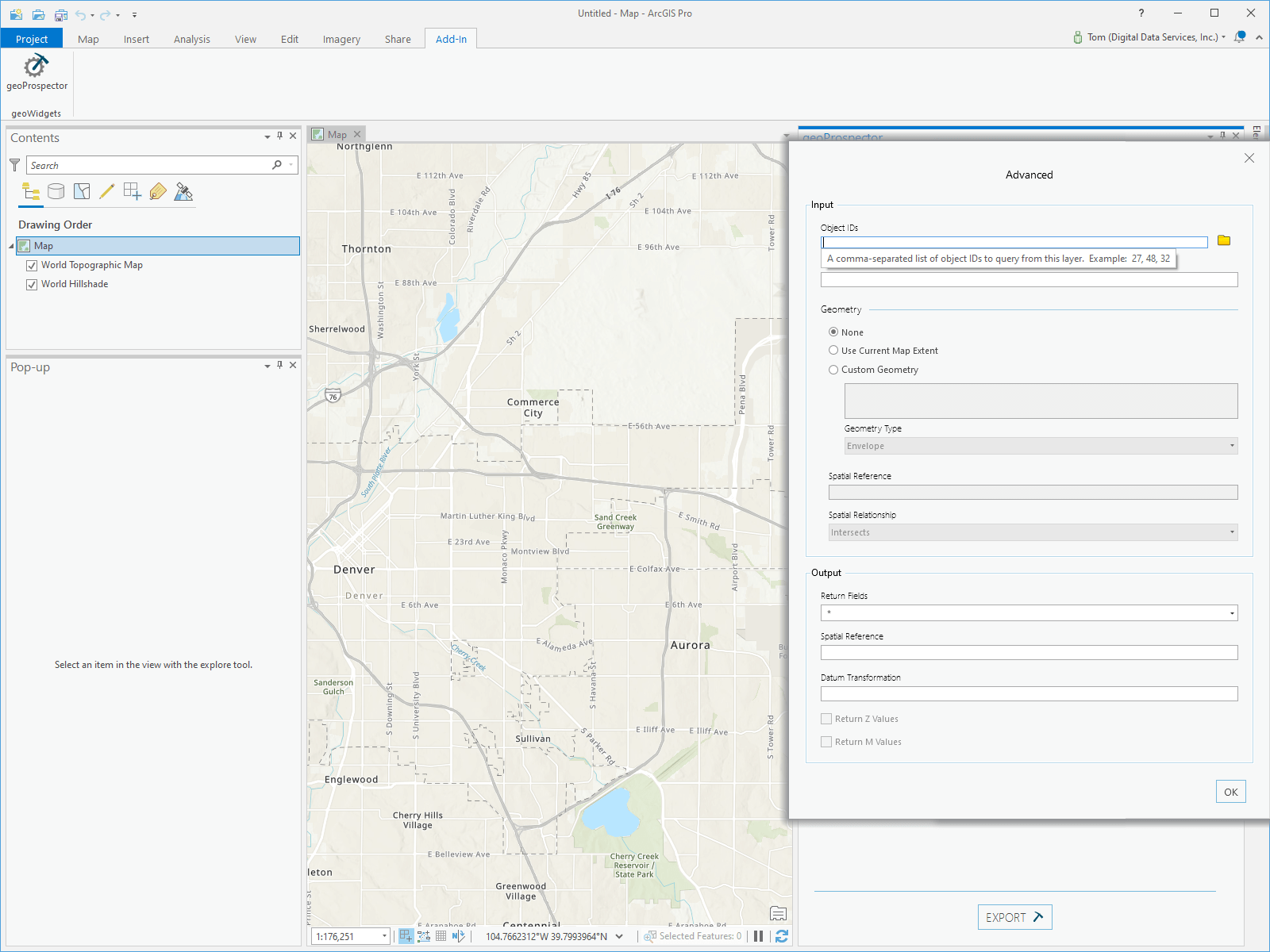Viewport: 1270px width, 952px height.
Task: Refresh the map view
Action: pos(781,936)
